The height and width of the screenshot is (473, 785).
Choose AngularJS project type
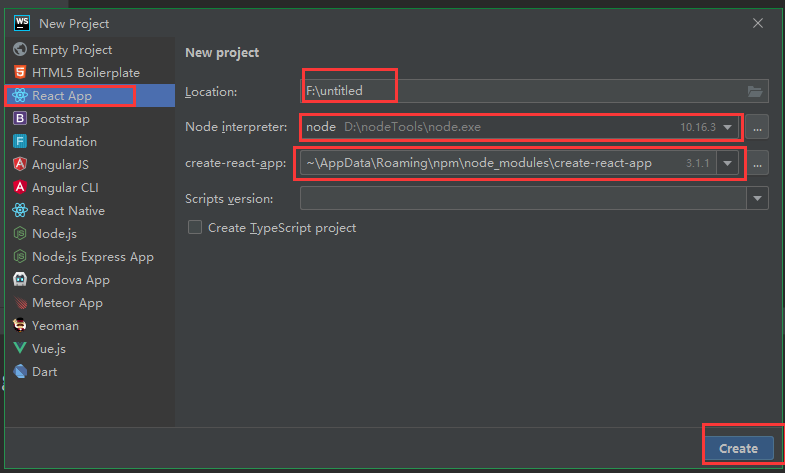[90, 164]
